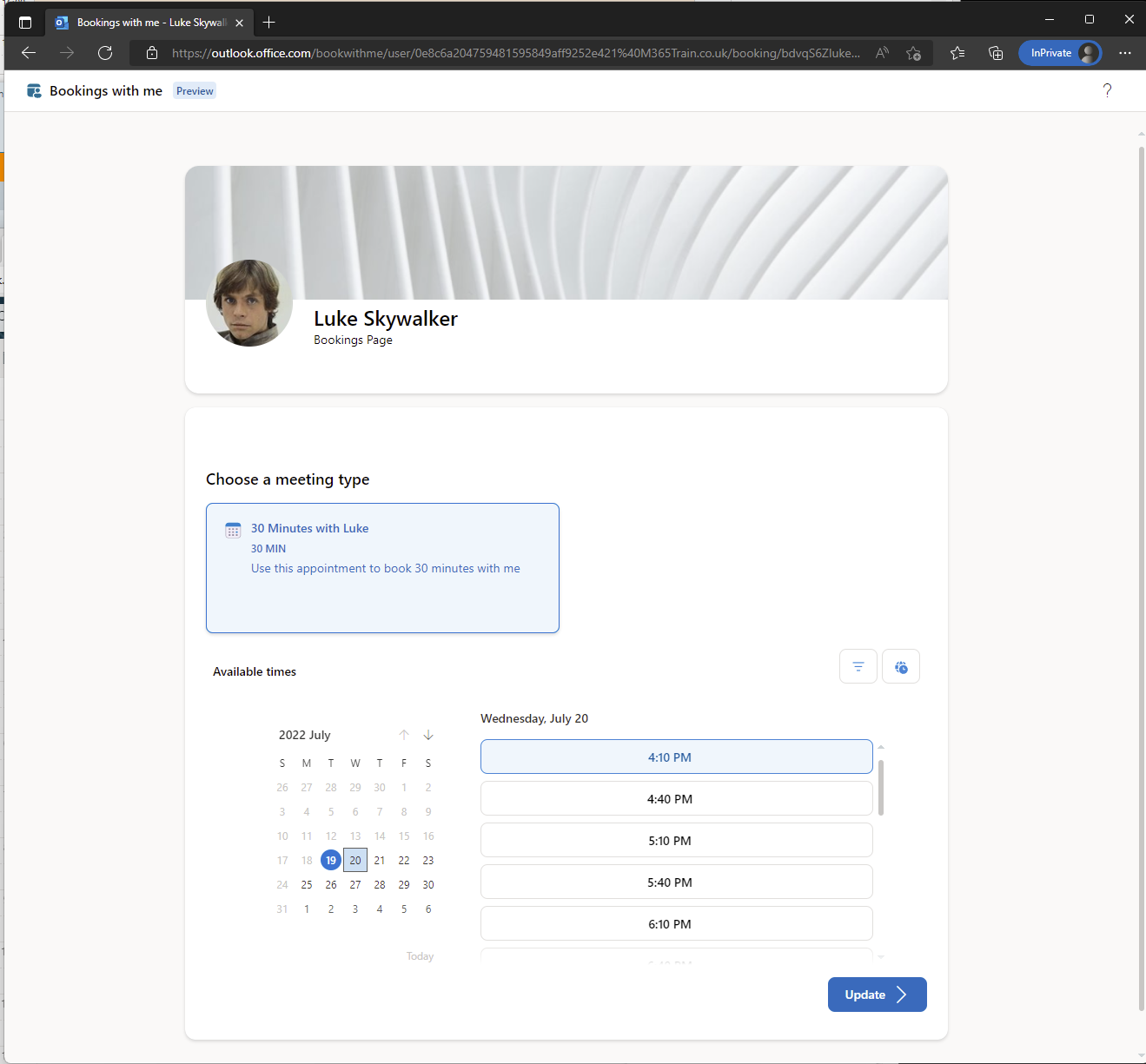Image resolution: width=1146 pixels, height=1064 pixels.
Task: Go to next month with down arrow
Action: [x=428, y=735]
